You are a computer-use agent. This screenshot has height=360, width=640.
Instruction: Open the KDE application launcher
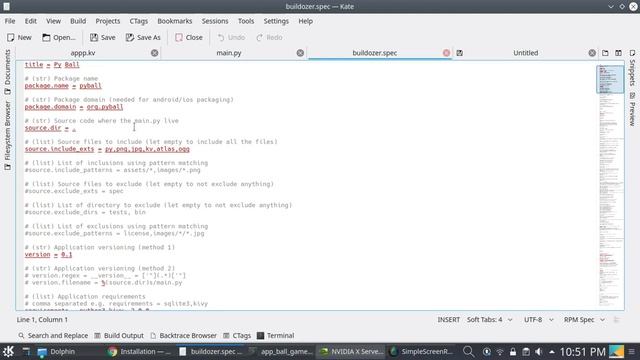pyautogui.click(x=9, y=351)
